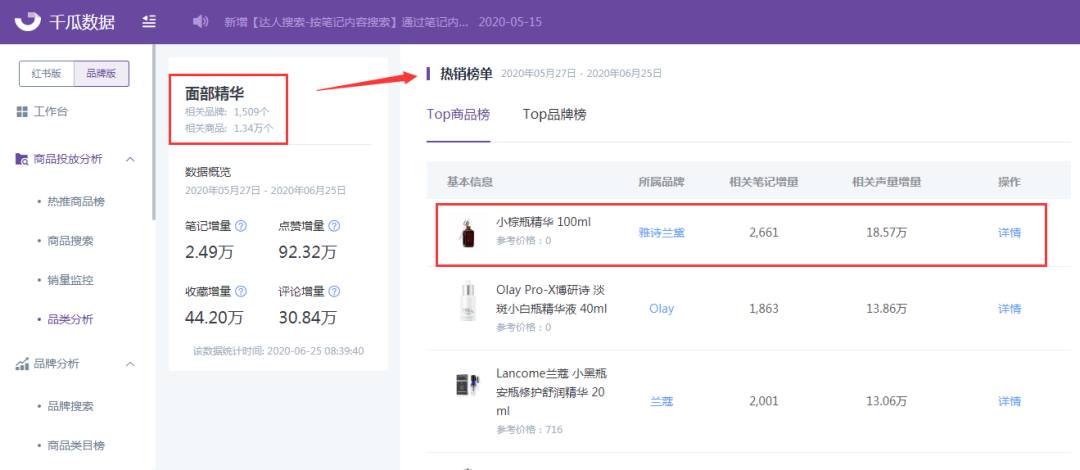Viewport: 1080px width, 470px height.
Task: Click the 商品投放分析 folder icon
Action: 21,159
